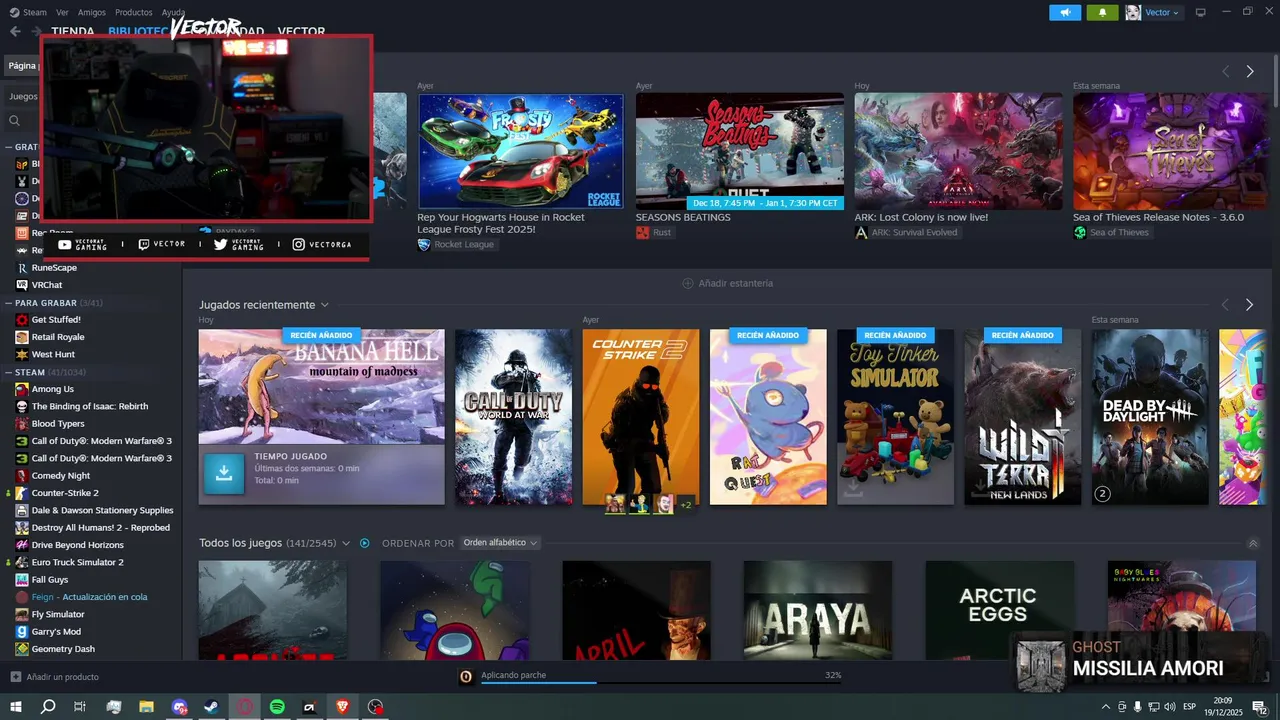Click the Rocket League game label
Image resolution: width=1280 pixels, height=720 pixels.
point(464,244)
